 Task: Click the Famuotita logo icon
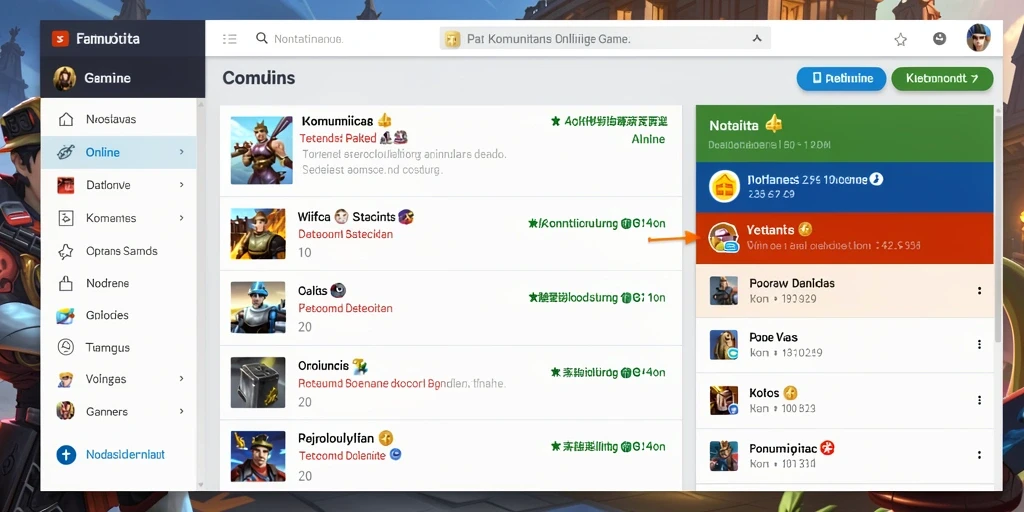[x=60, y=39]
